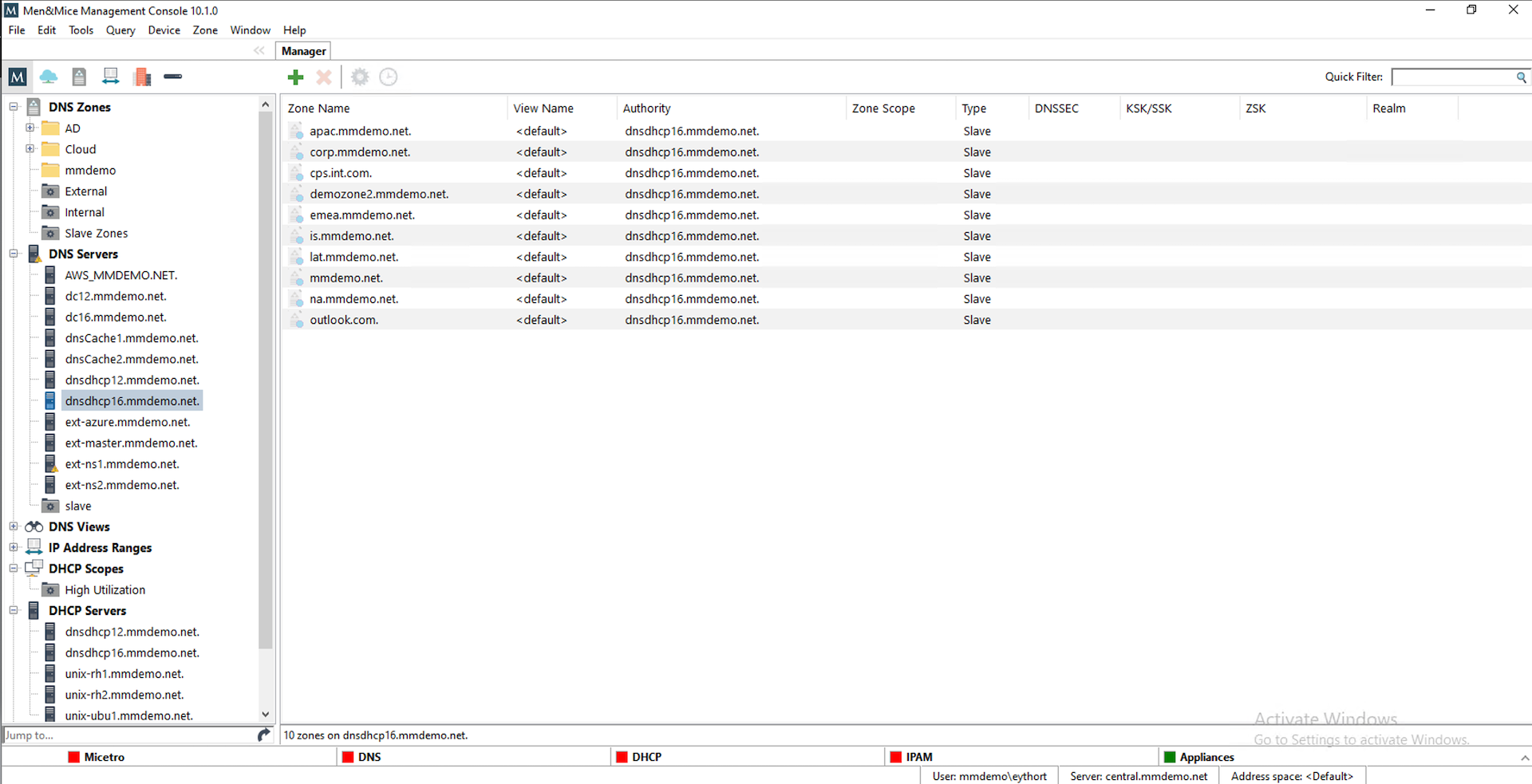Click the tree scrollbar up arrow

tap(266, 104)
